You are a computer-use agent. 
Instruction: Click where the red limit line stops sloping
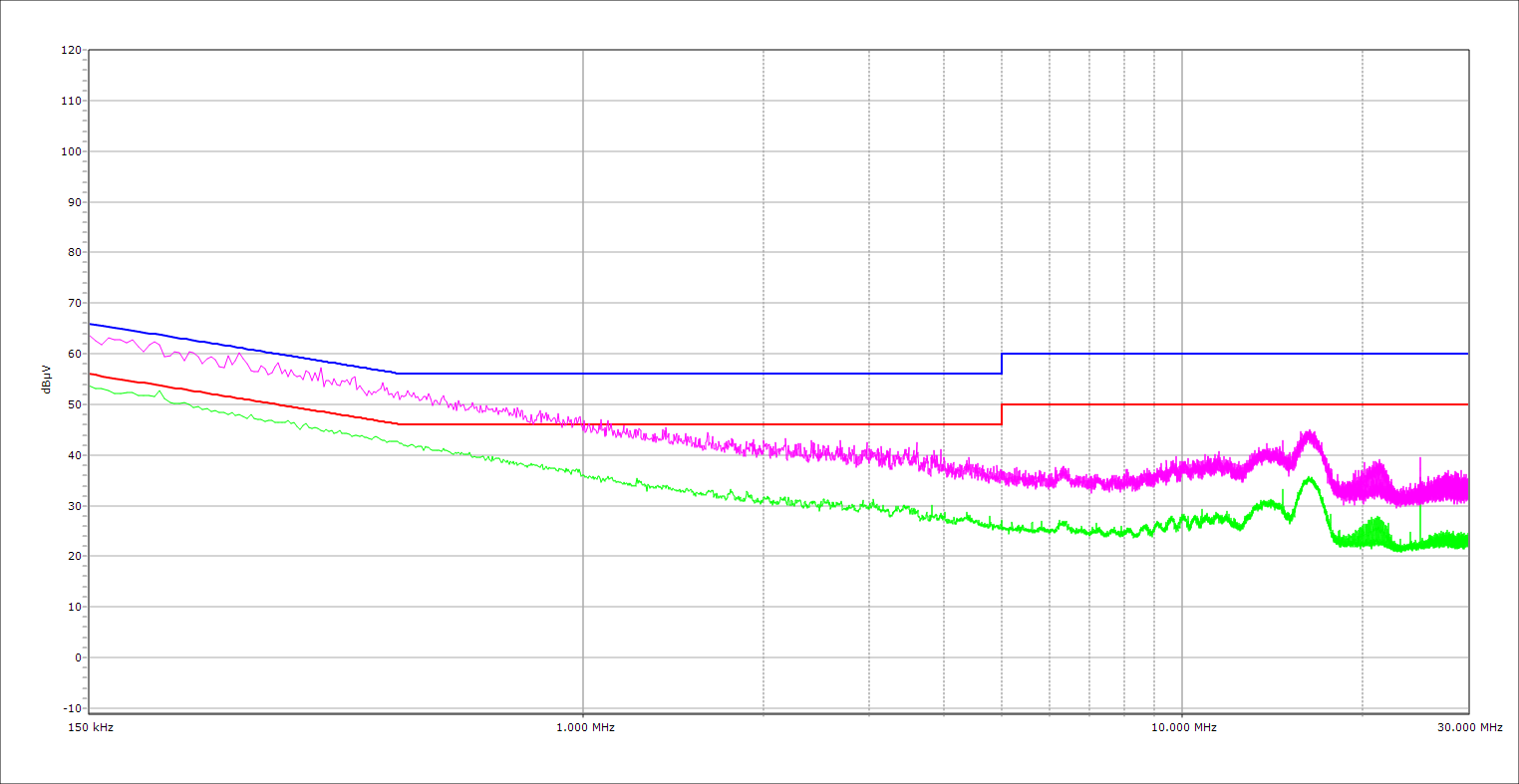(398, 424)
